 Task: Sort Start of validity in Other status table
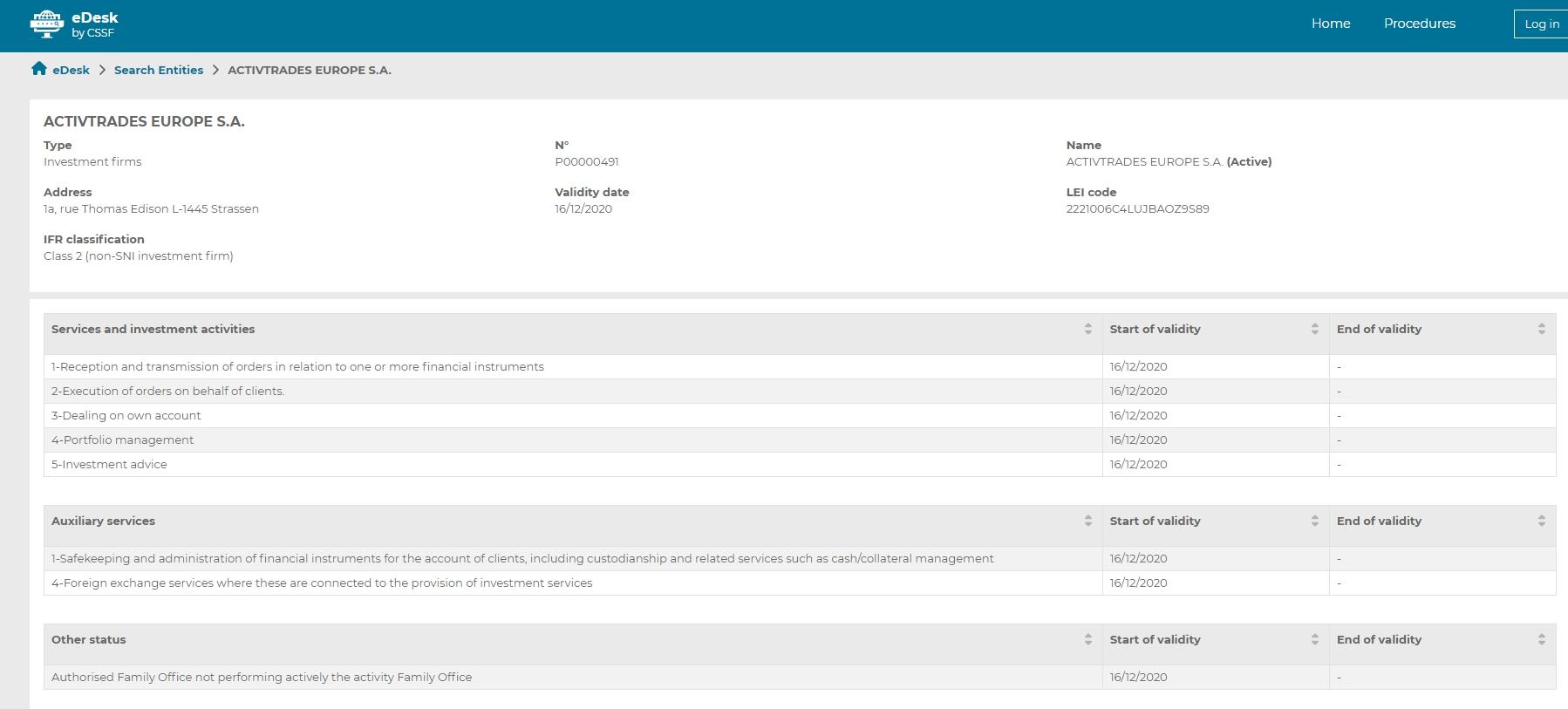pos(1314,639)
